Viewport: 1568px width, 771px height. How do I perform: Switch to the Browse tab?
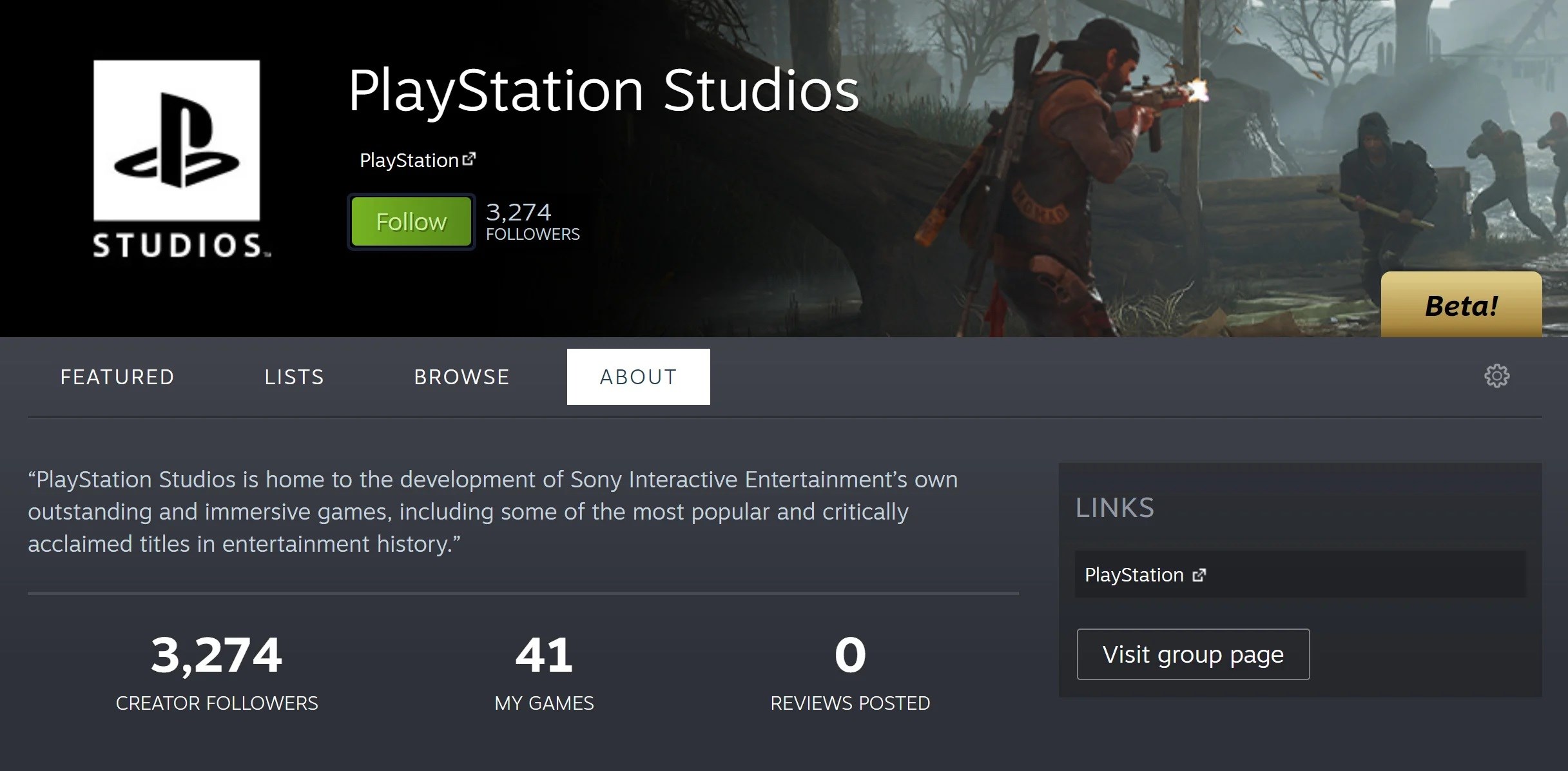tap(462, 377)
